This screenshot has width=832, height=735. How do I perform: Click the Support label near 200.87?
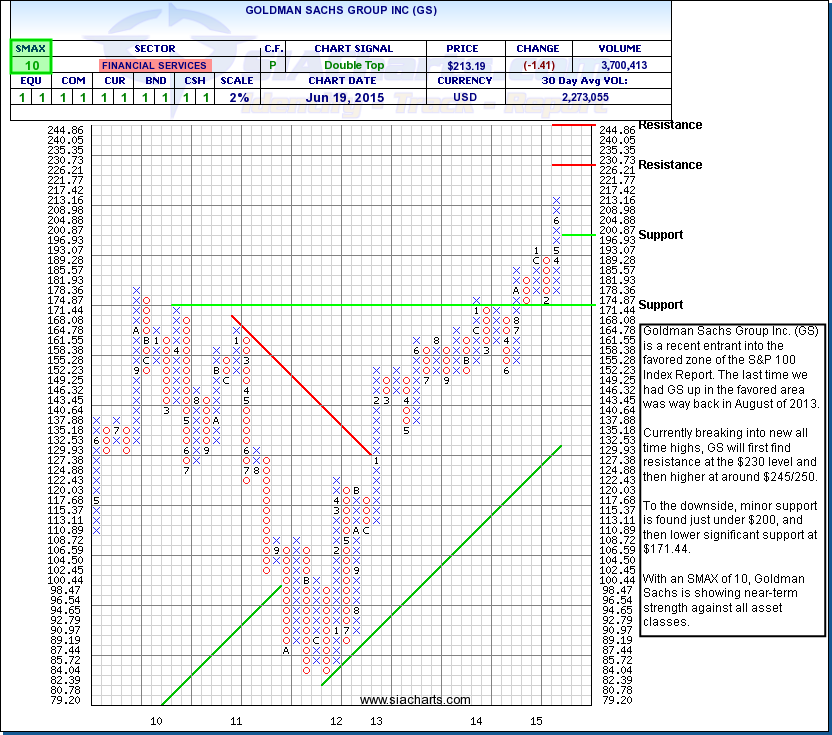661,234
